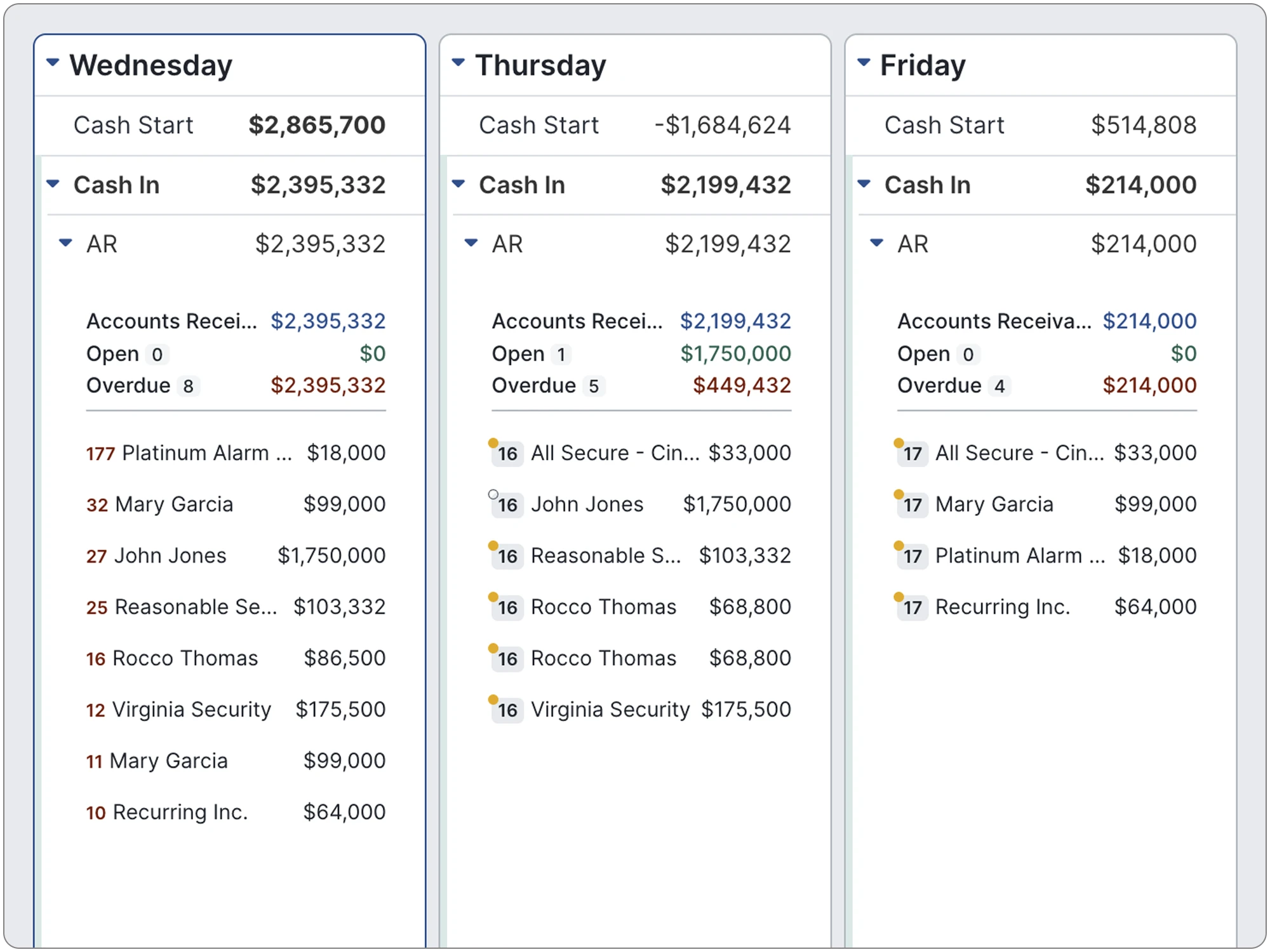Collapse the Friday column header arrow
1270x952 pixels.
pos(864,62)
